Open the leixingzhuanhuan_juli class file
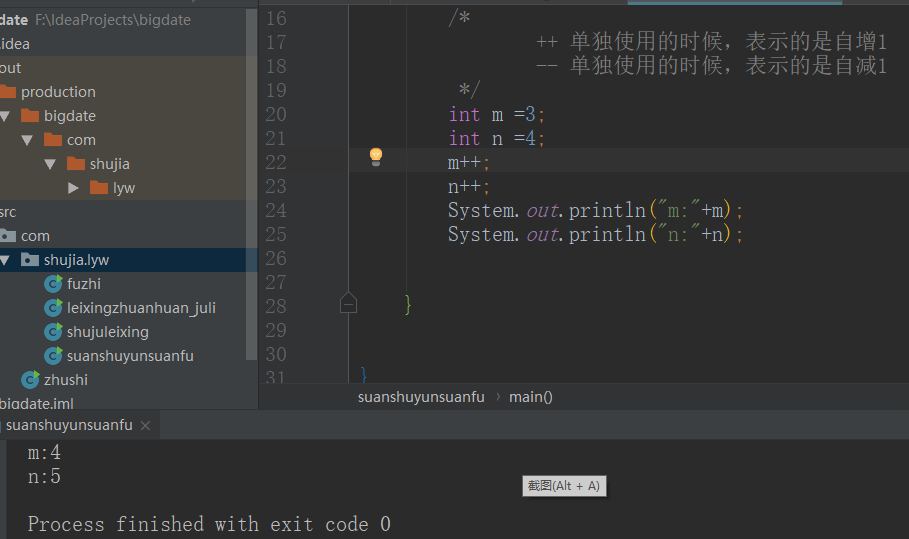 point(141,308)
